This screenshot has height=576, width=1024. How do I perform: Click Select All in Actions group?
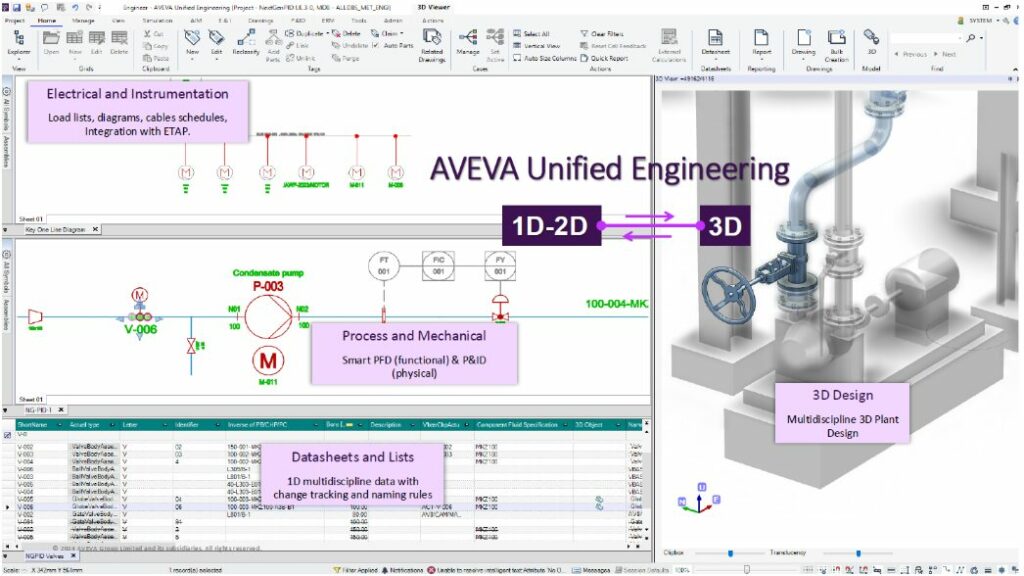tap(532, 33)
